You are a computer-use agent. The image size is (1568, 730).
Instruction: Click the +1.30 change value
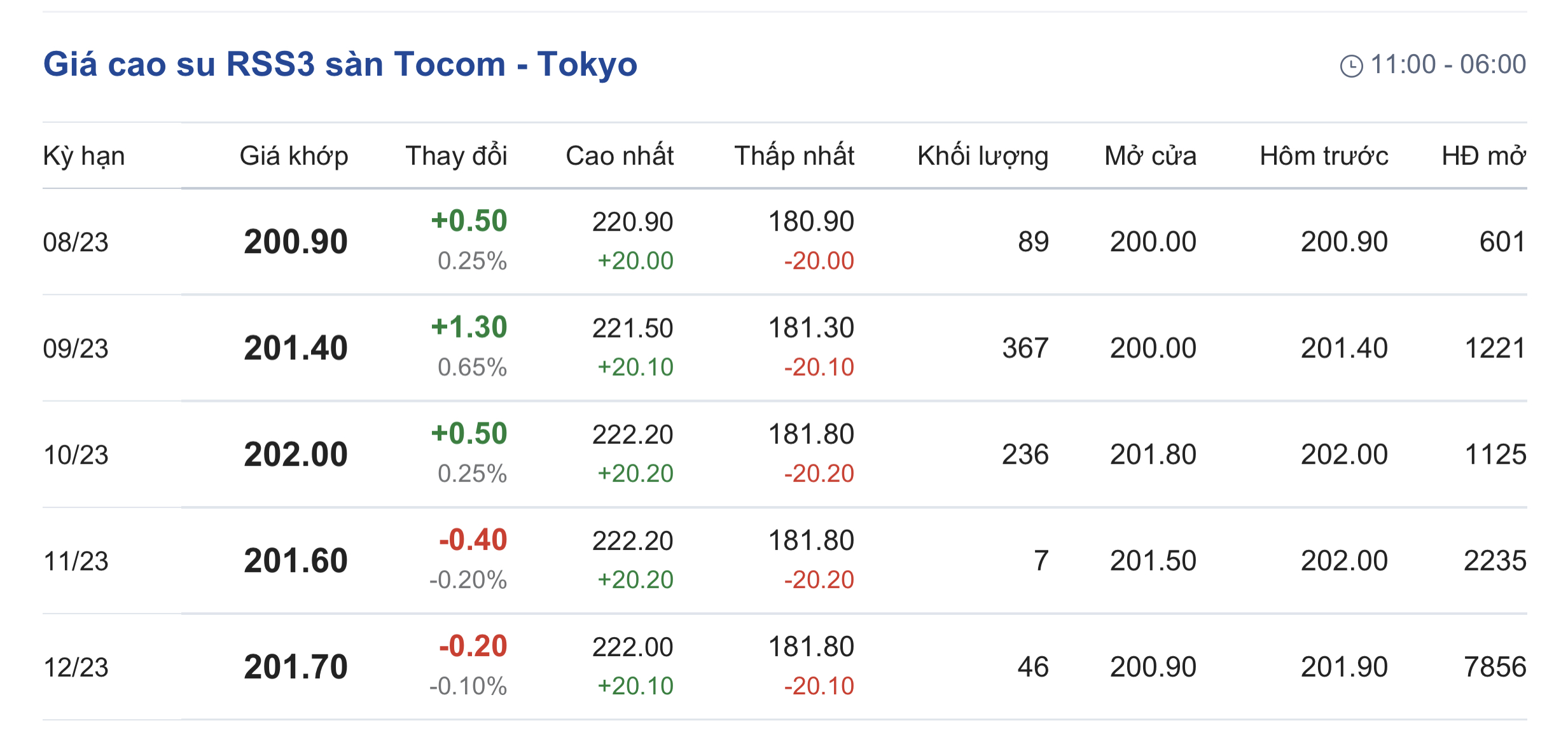point(469,327)
